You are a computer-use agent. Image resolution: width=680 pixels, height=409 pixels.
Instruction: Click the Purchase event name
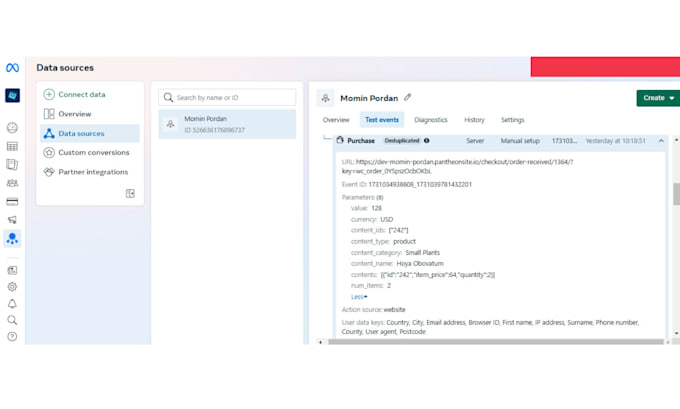361,141
